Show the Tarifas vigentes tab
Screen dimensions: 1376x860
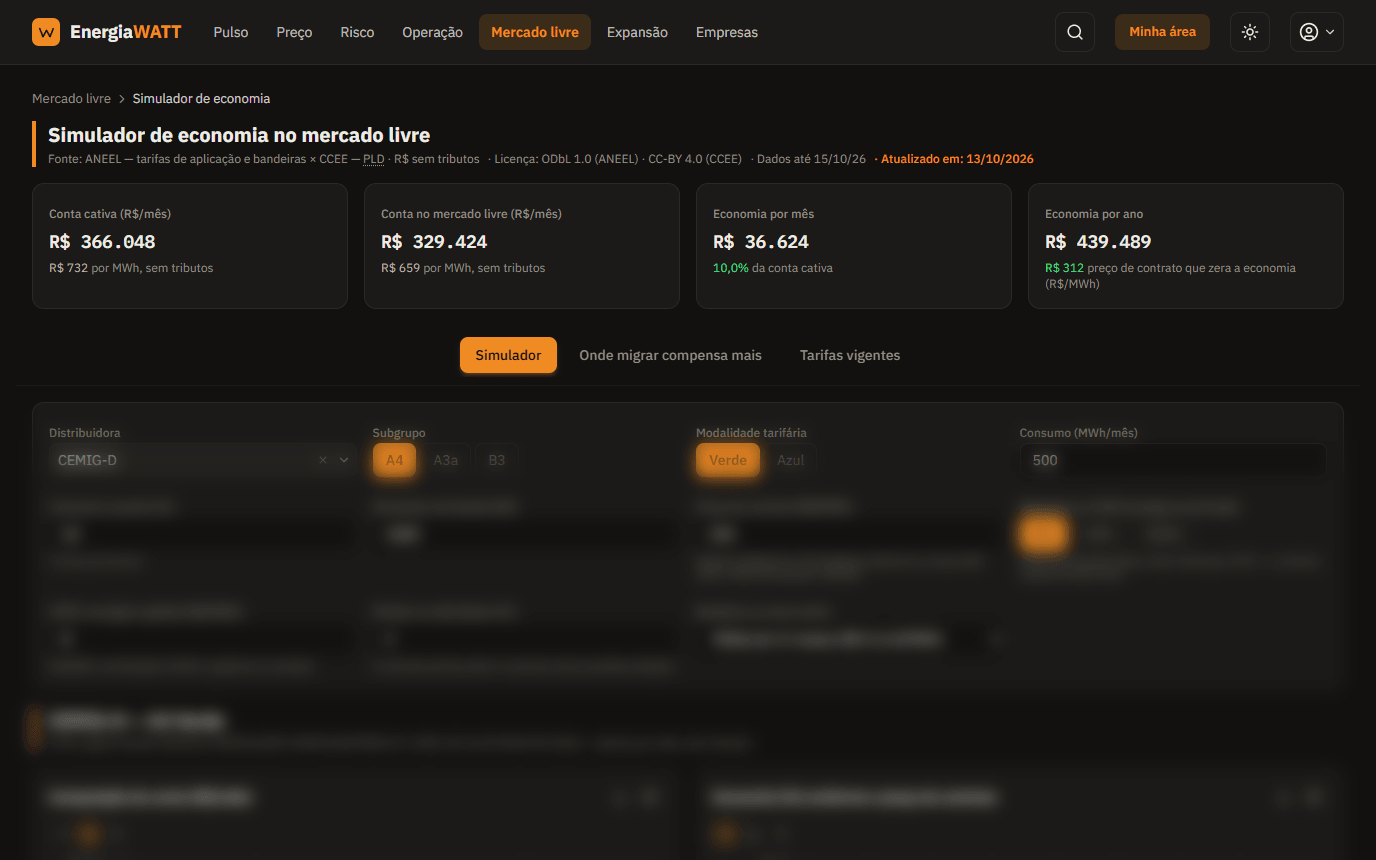850,355
